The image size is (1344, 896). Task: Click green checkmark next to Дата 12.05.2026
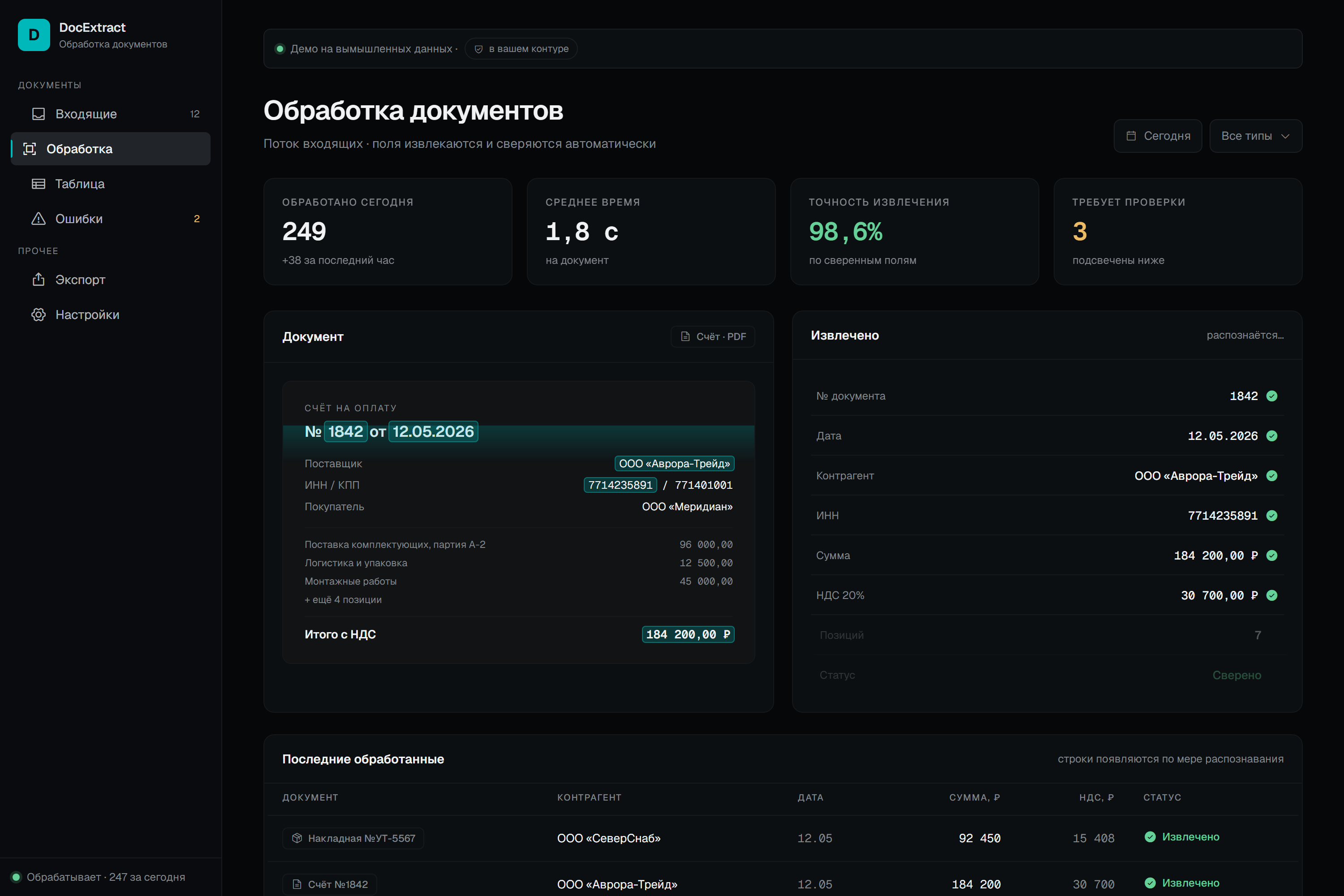point(1271,436)
